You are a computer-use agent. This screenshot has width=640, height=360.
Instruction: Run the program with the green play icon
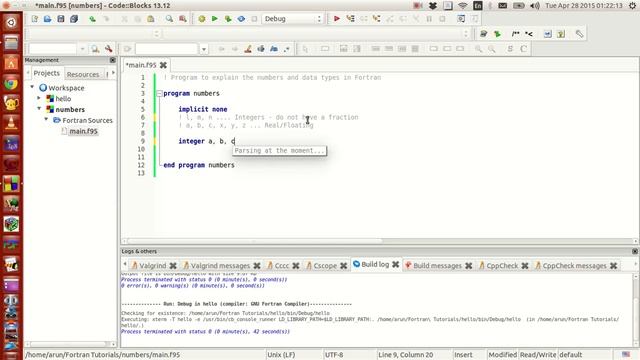(215, 19)
